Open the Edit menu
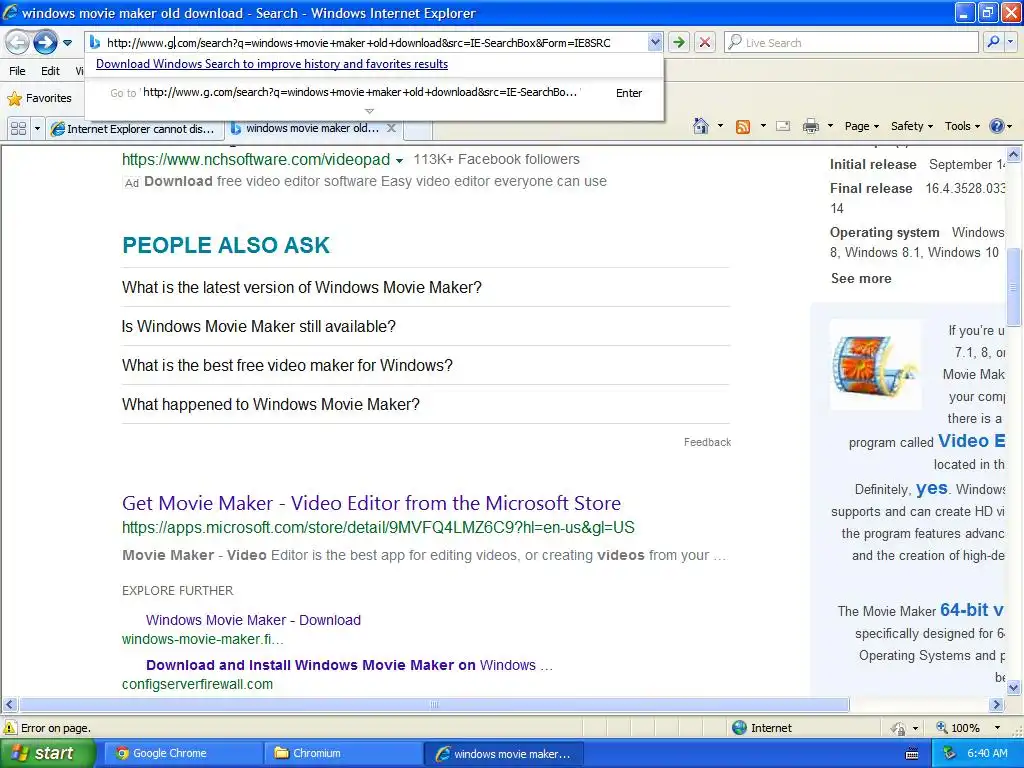 pyautogui.click(x=50, y=71)
